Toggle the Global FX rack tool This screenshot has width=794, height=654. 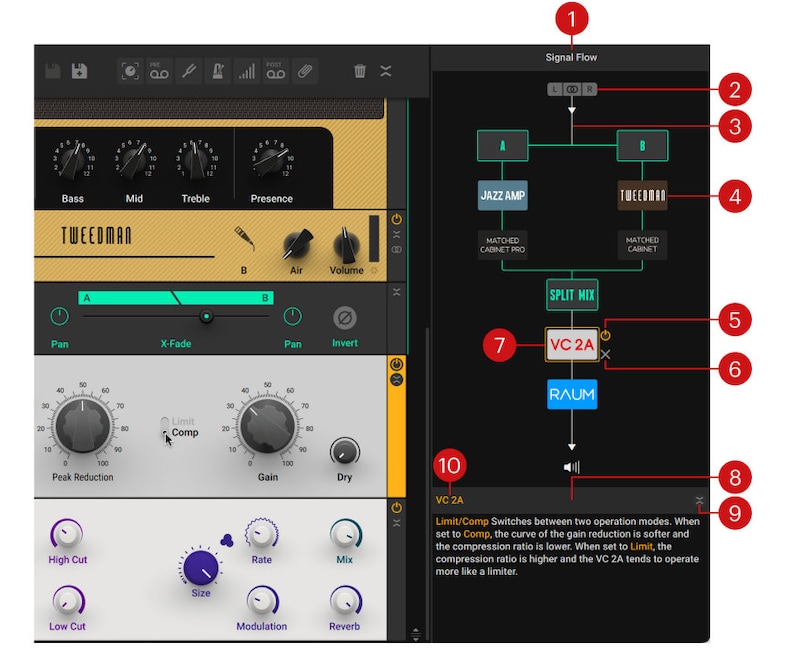coord(130,71)
